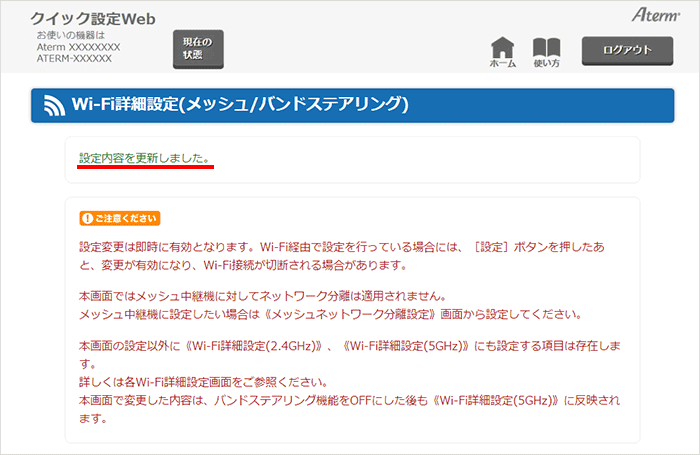Click the ATERM-XXXXXX identifier text

(74, 59)
